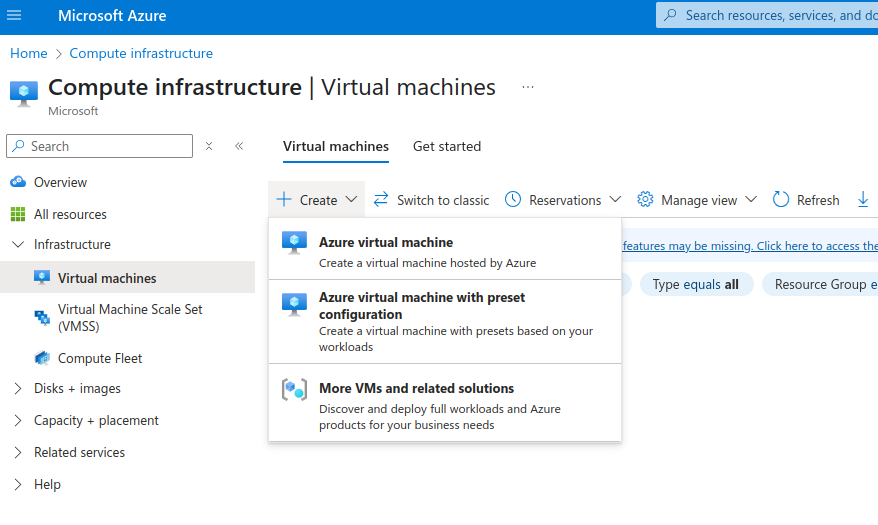Click the Compute infrastructure header icon

tap(24, 92)
